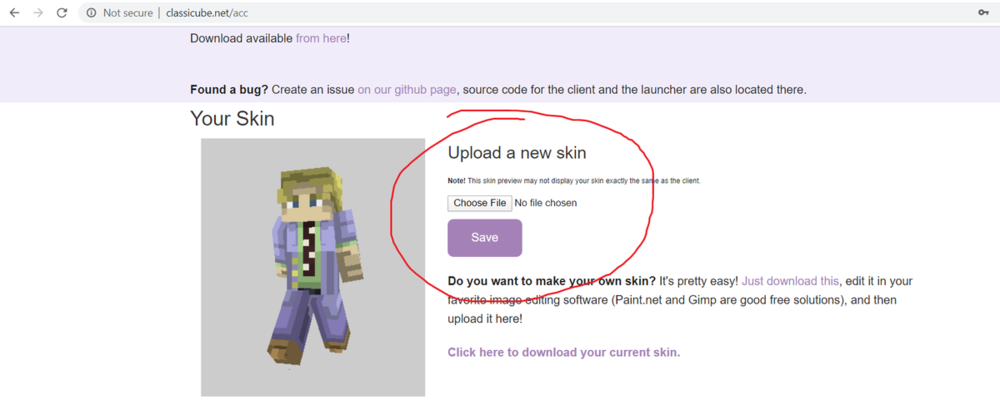
Task: Click the 'Upload a new skin' heading
Action: [x=517, y=153]
